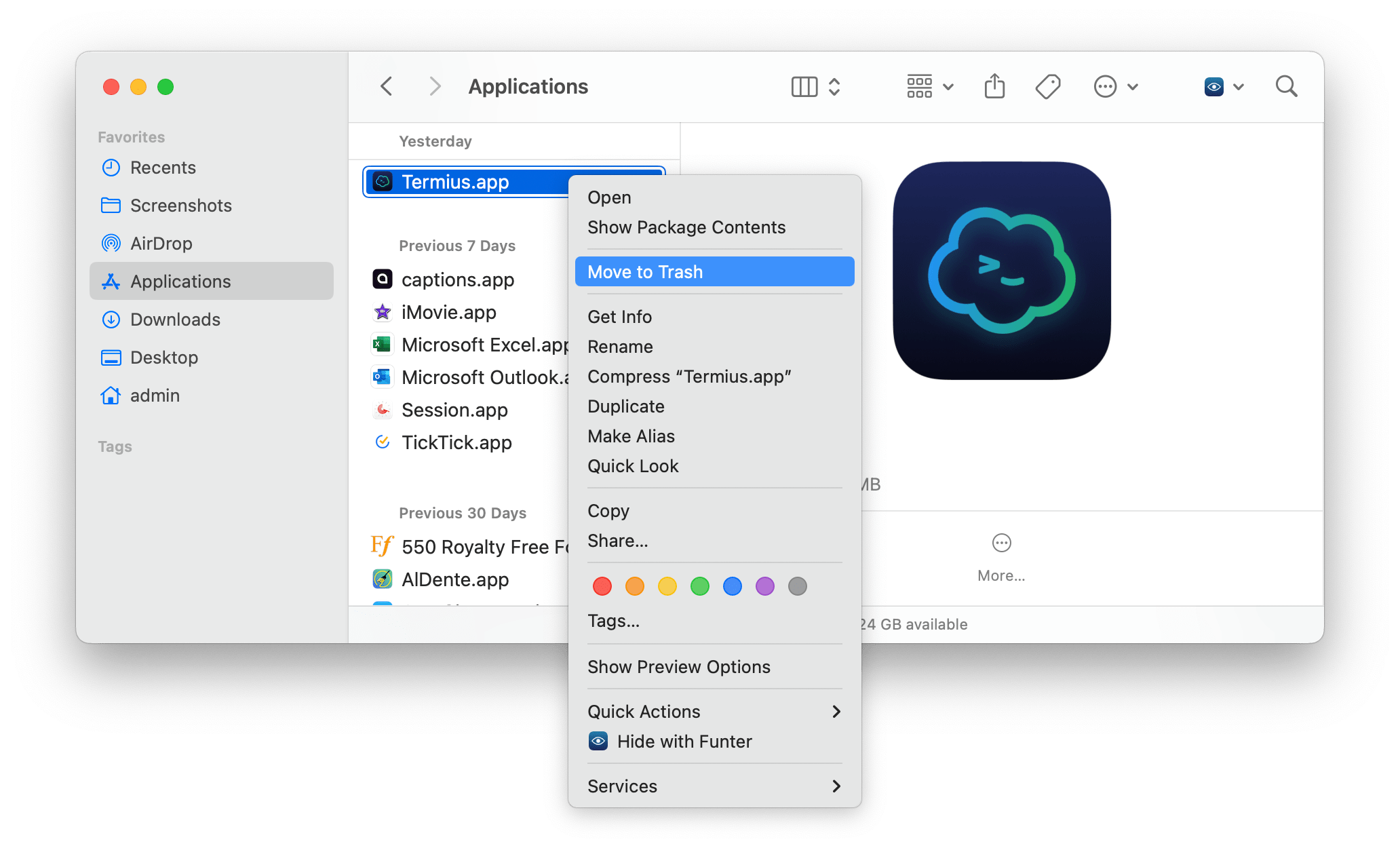Click the Funter eye toolbar icon
Image resolution: width=1400 pixels, height=844 pixels.
point(1214,87)
